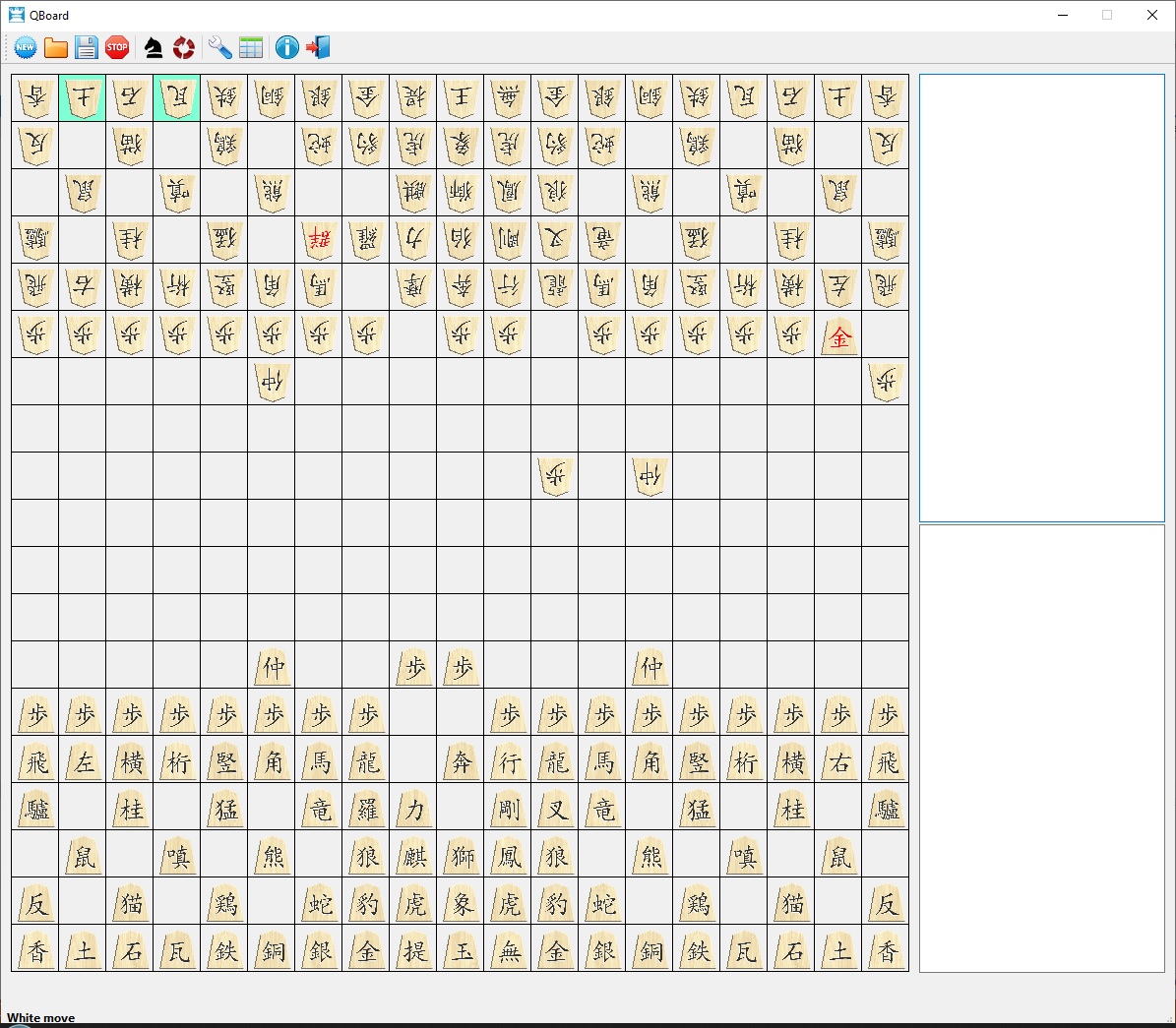Select the upright 羅 piece
Screen dimensions: 1176x1028
(366, 807)
